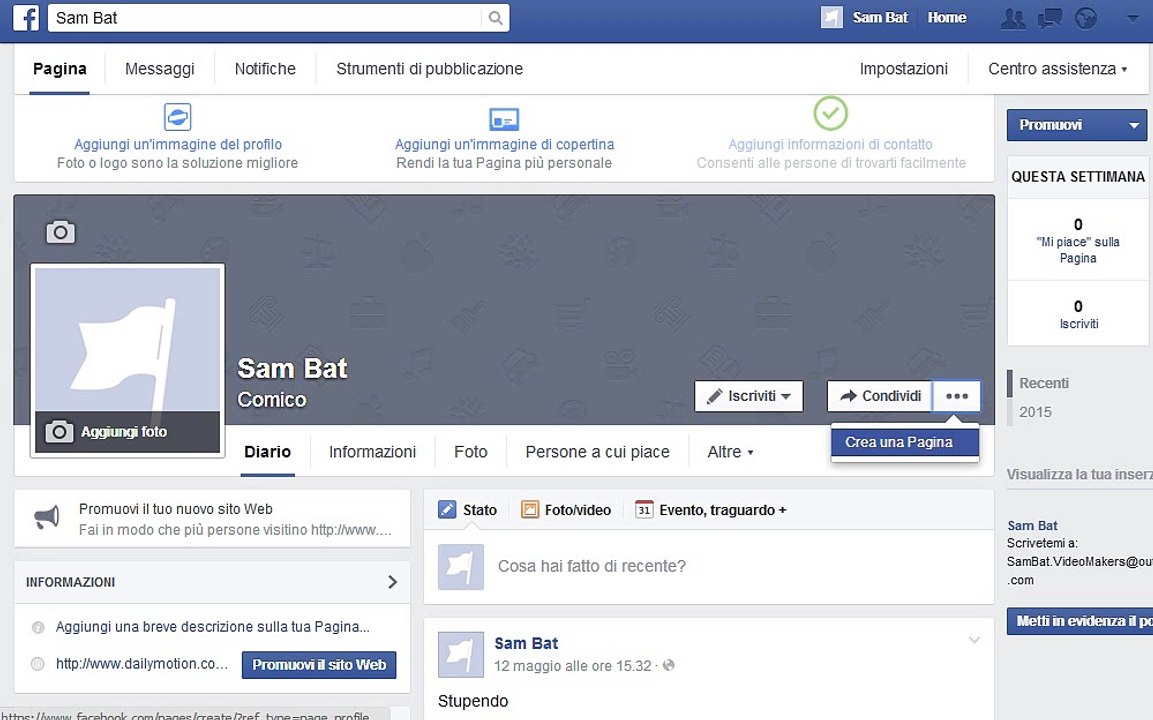Viewport: 1153px width, 720px height.
Task: Select the Diario tab
Action: [268, 452]
